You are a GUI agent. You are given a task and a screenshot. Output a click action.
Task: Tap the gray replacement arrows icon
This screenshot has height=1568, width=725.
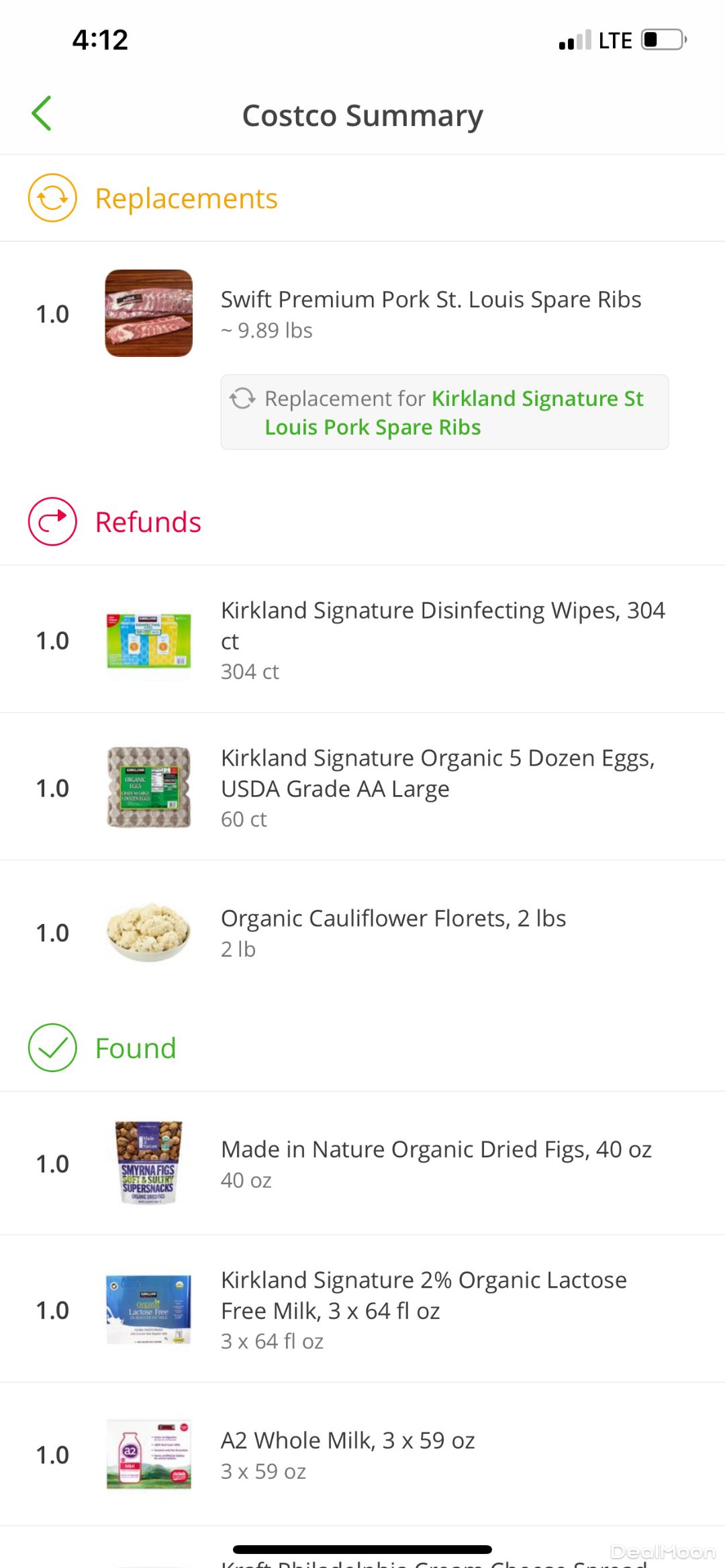click(242, 399)
